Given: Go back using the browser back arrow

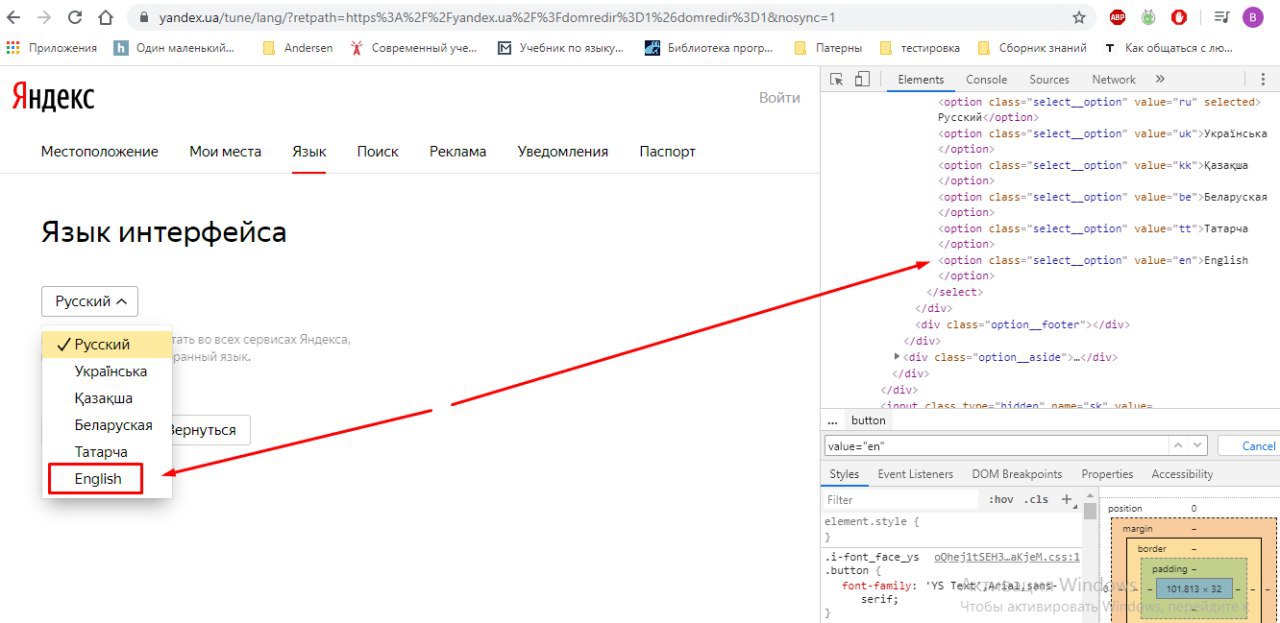Looking at the screenshot, I should (14, 17).
